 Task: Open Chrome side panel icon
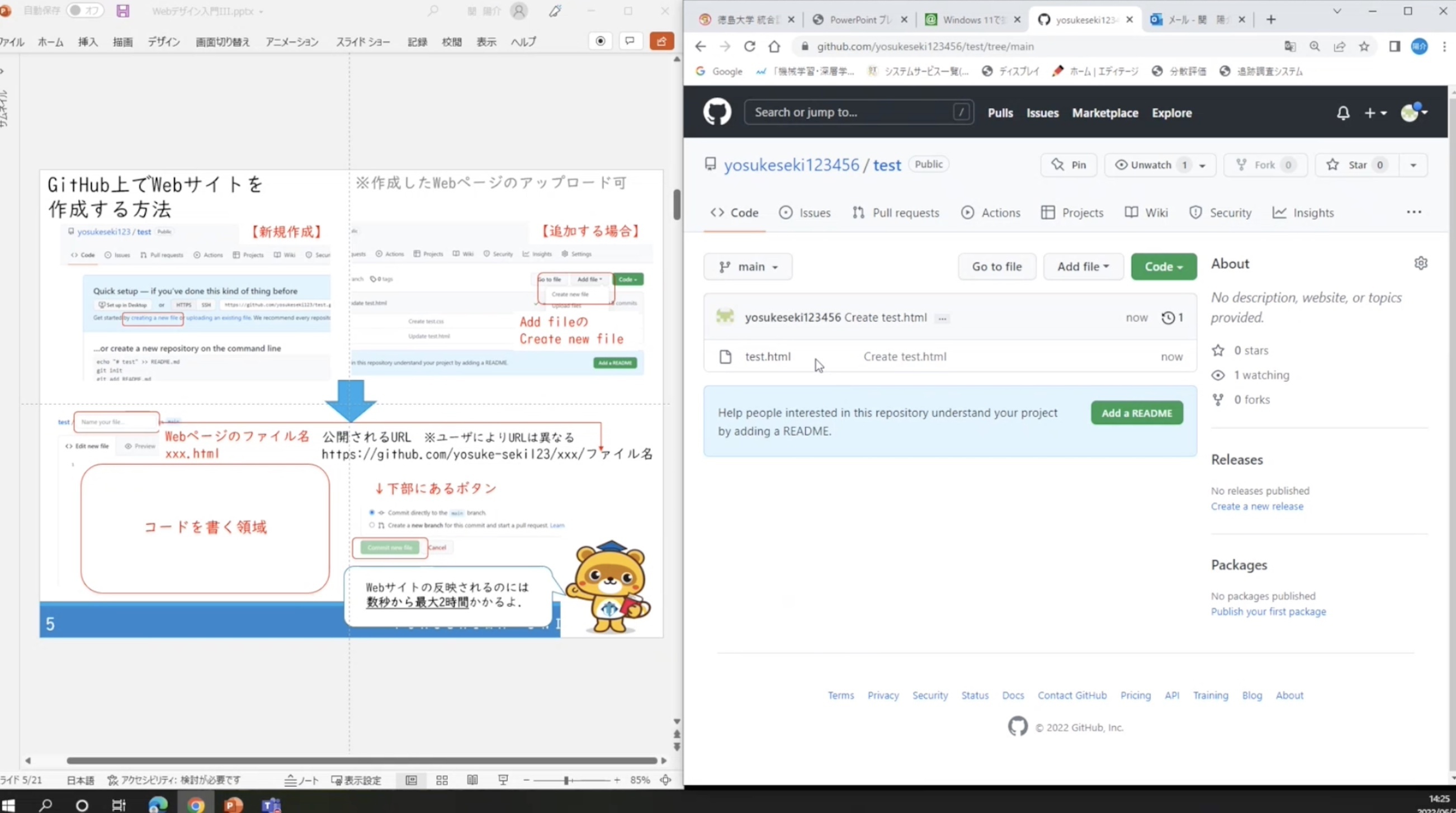(x=1395, y=46)
